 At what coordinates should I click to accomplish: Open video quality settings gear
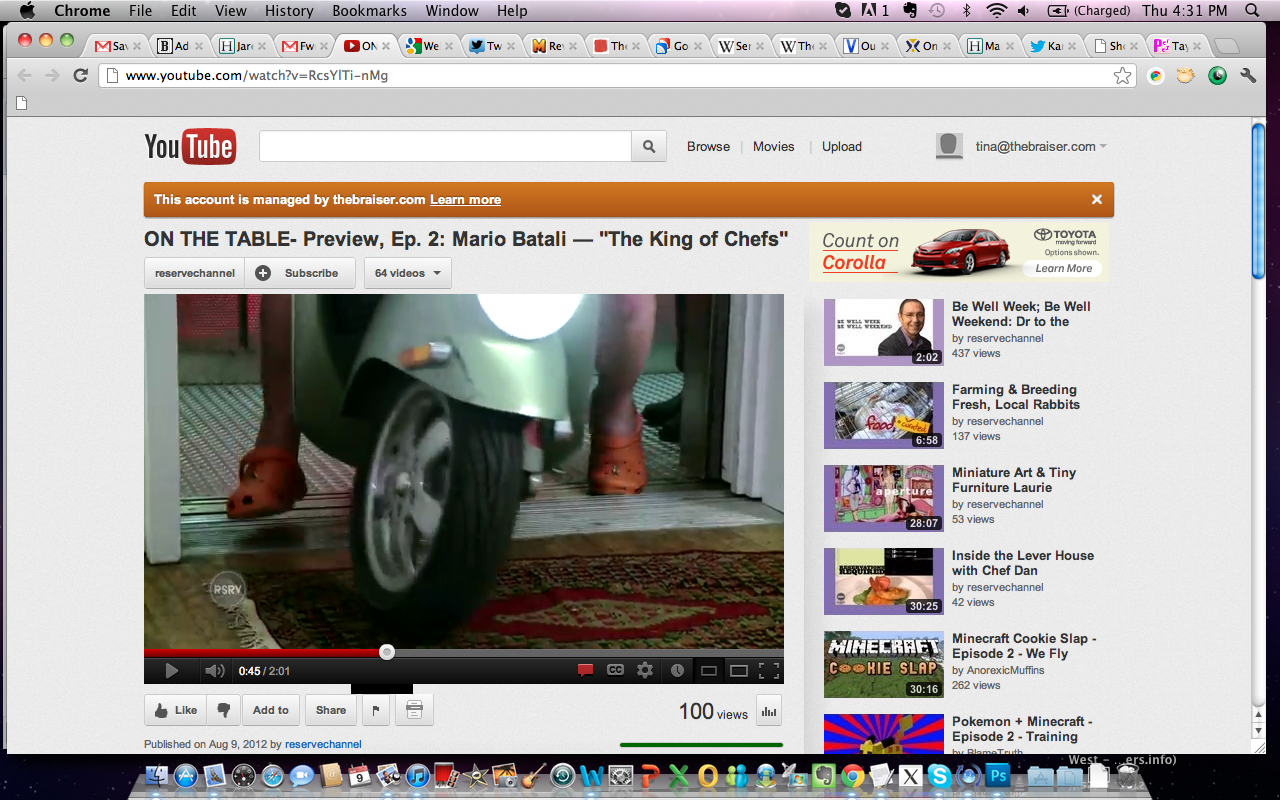646,671
